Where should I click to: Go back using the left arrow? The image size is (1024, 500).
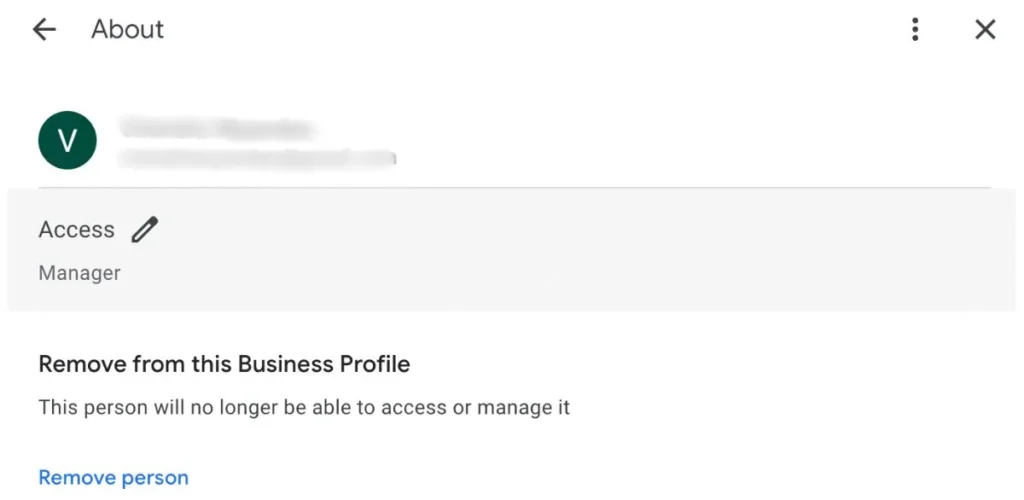pyautogui.click(x=44, y=29)
